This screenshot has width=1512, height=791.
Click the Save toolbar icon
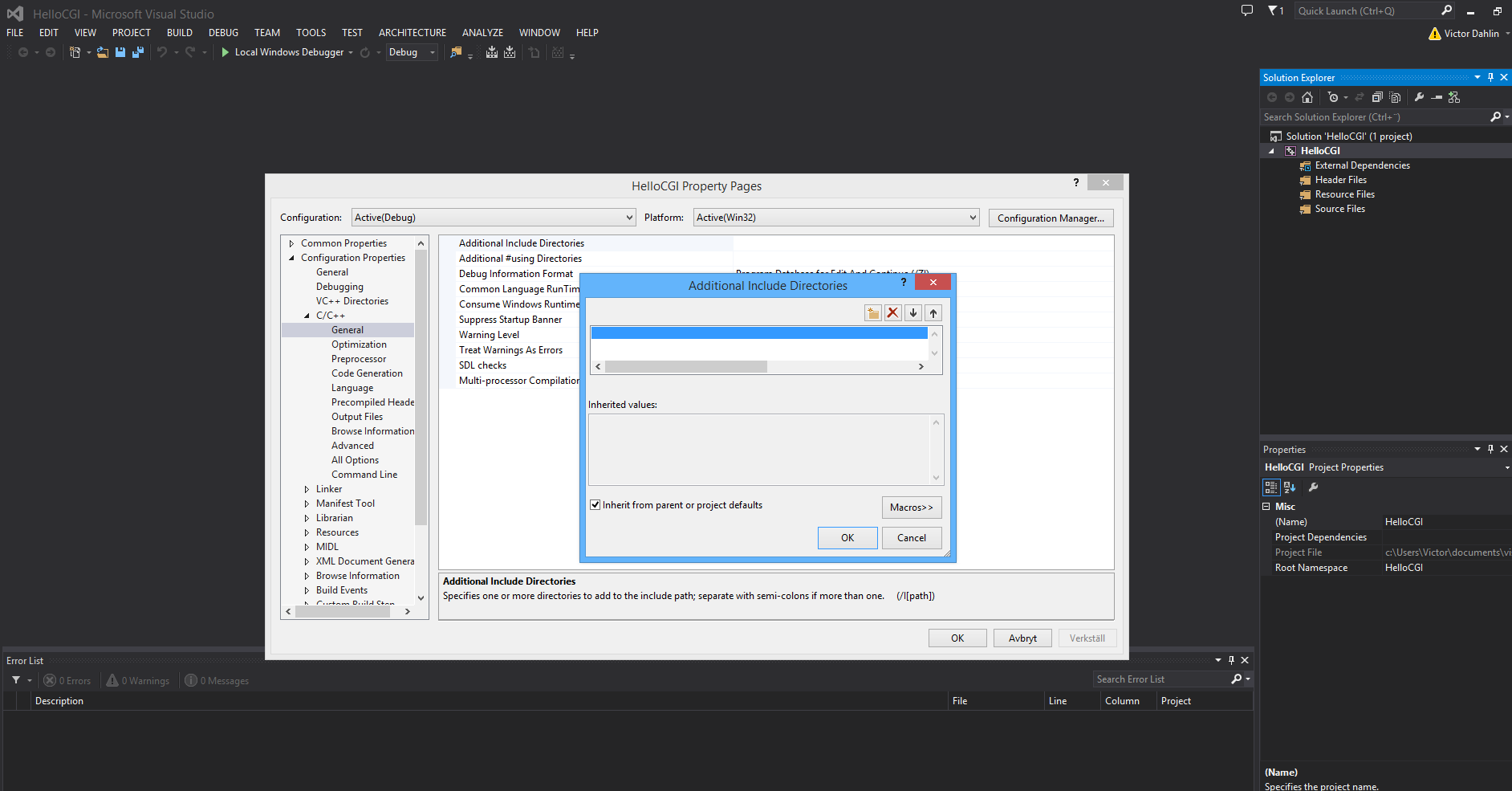[x=120, y=52]
